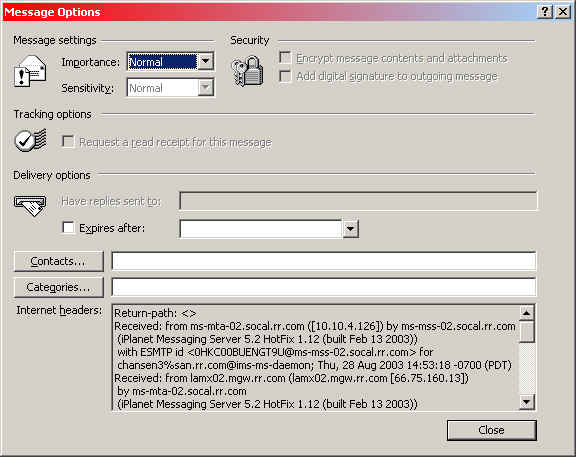Toggle Encrypt message contents and attachments
The image size is (576, 457).
tap(285, 57)
